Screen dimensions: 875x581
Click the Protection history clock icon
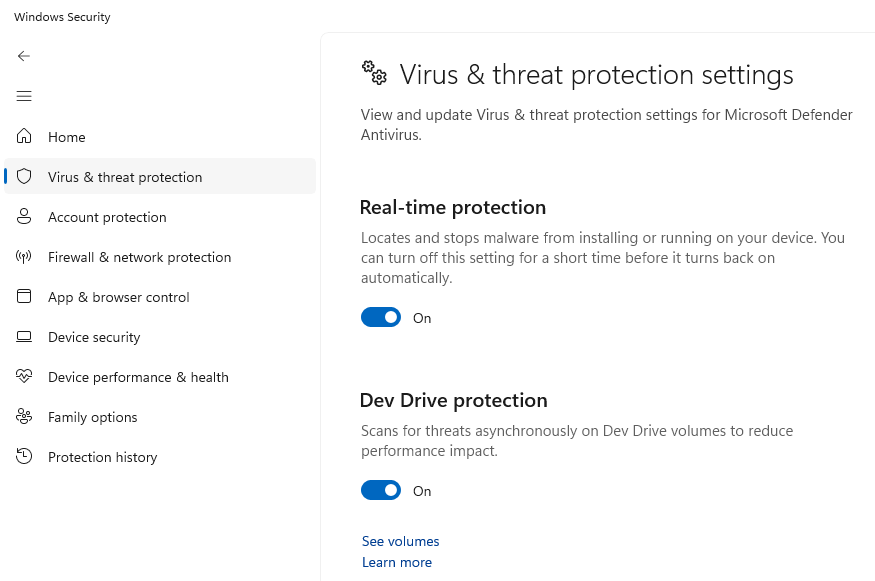[x=24, y=457]
